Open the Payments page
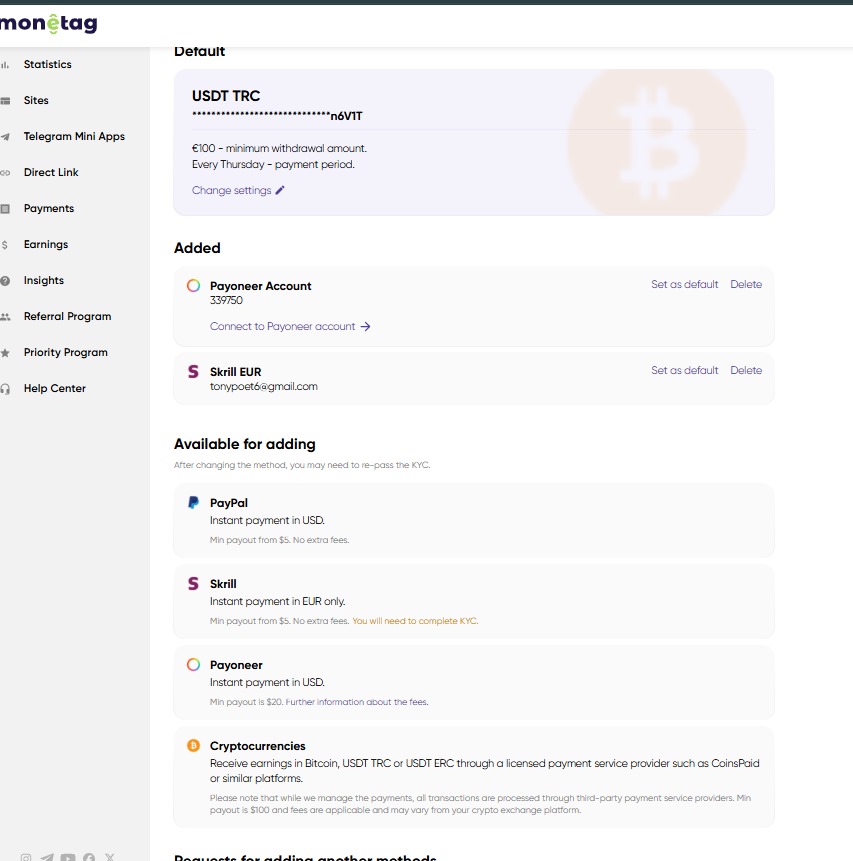Image resolution: width=853 pixels, height=861 pixels. (x=48, y=208)
